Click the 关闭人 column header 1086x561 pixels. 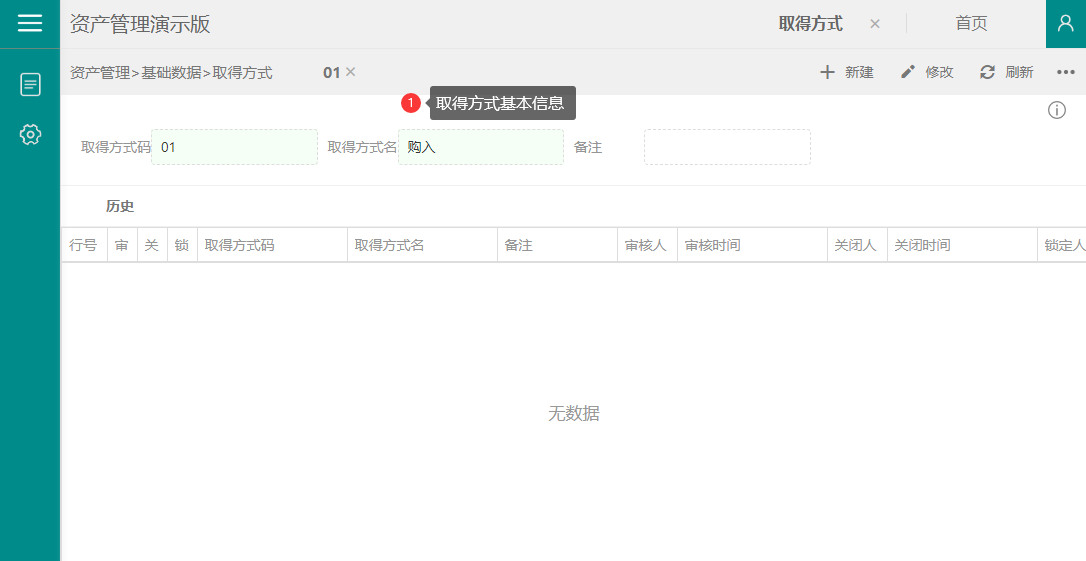[857, 245]
